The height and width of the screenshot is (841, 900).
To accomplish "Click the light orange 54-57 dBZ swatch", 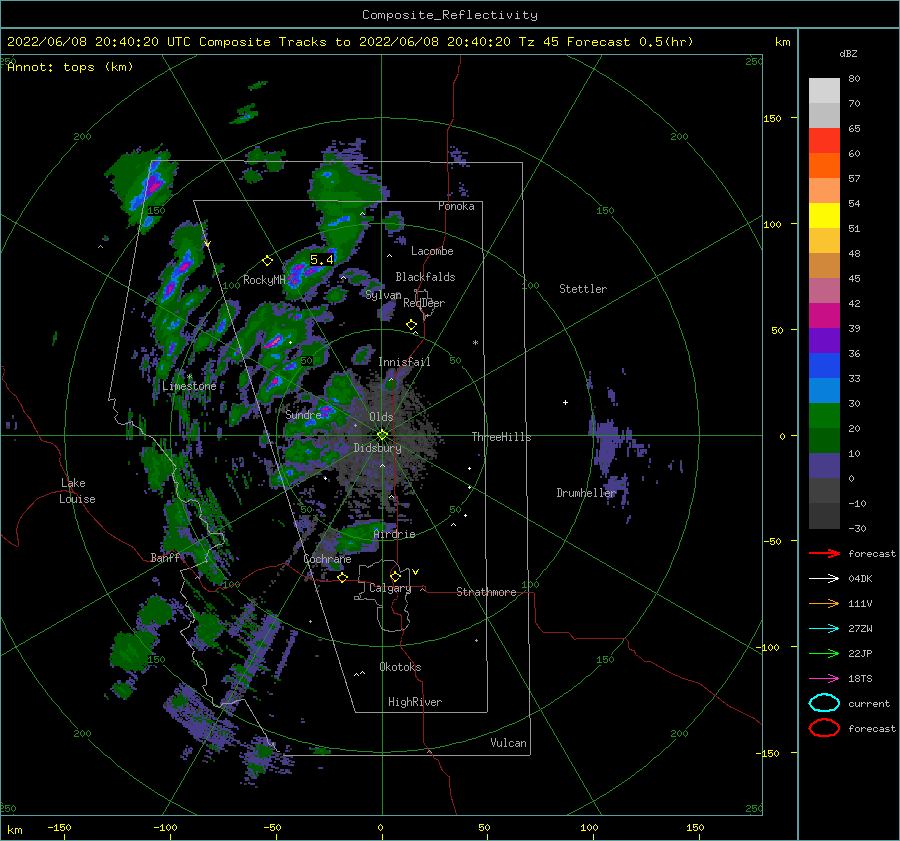I will tap(824, 191).
